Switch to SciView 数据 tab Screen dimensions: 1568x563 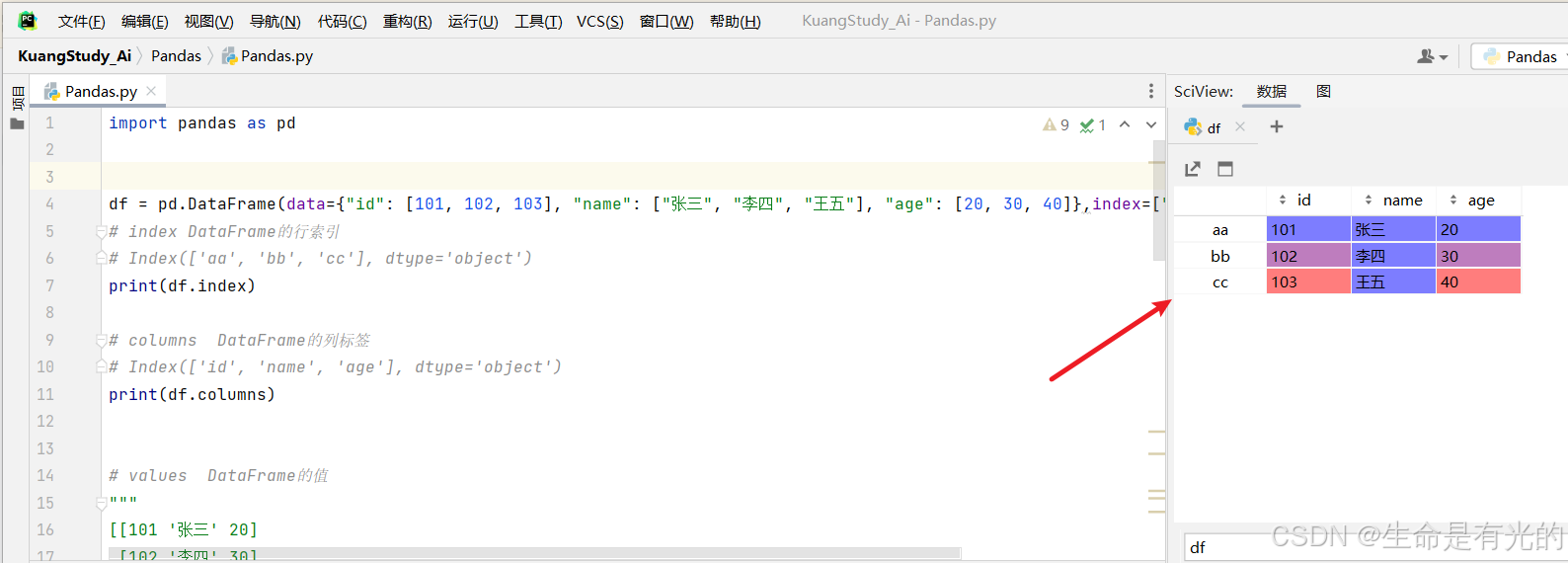point(1271,91)
